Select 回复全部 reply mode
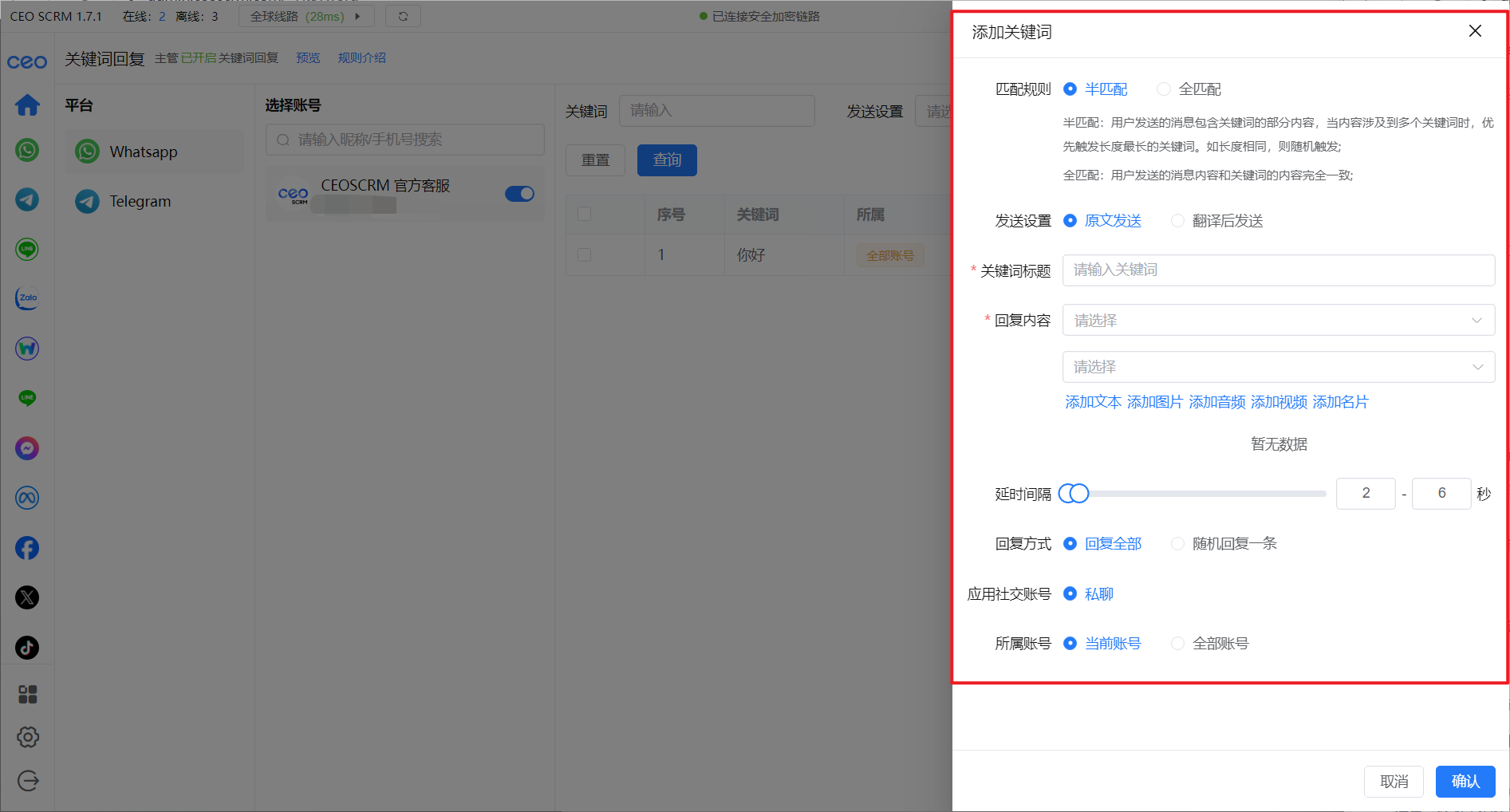1510x812 pixels. (x=1102, y=544)
